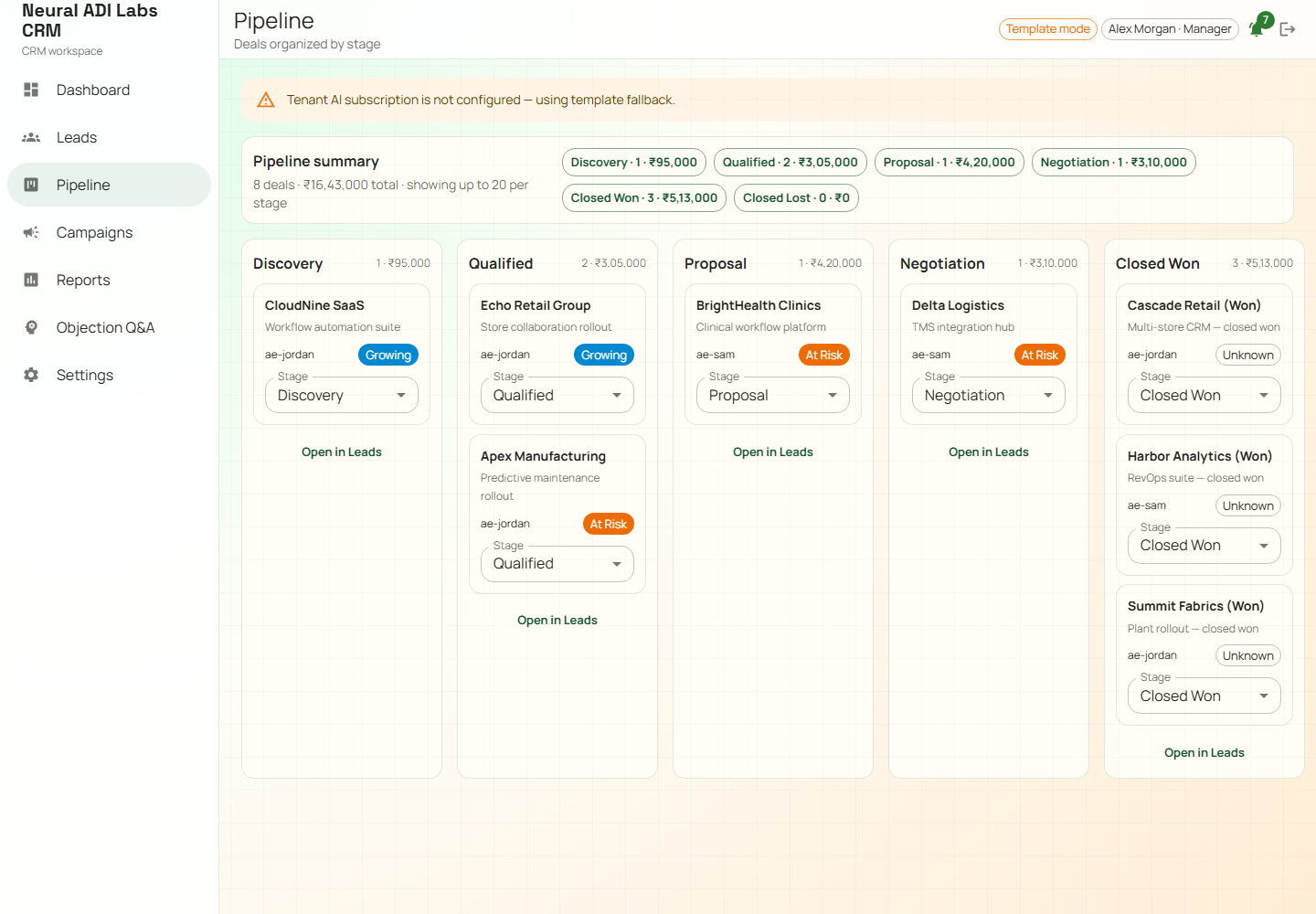Click Closed Lost · 0 · ₹0 chip
Image resolution: width=1316 pixels, height=914 pixels.
pos(797,197)
